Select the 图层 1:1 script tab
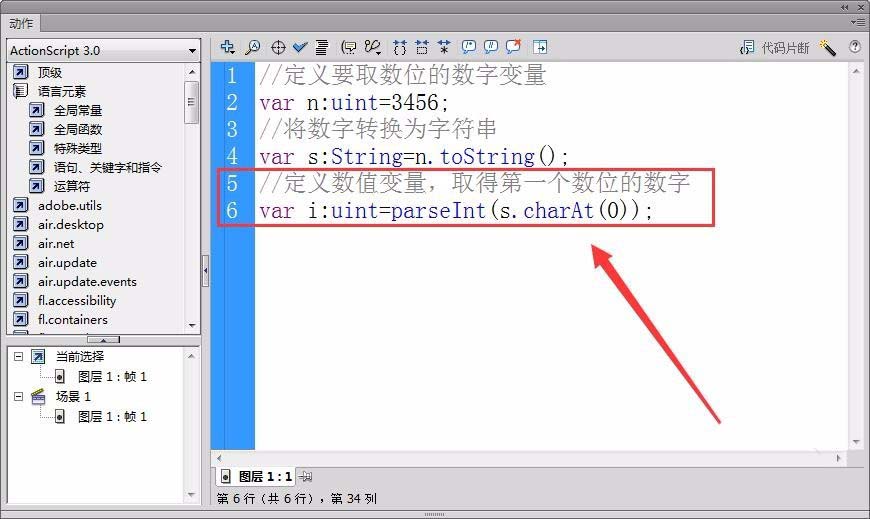The image size is (870, 519). [256, 476]
